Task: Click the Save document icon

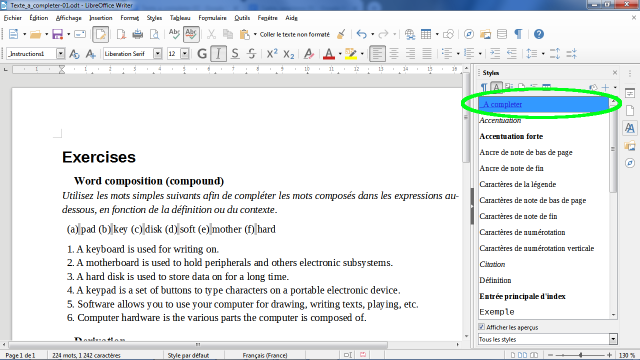Action: click(x=58, y=34)
